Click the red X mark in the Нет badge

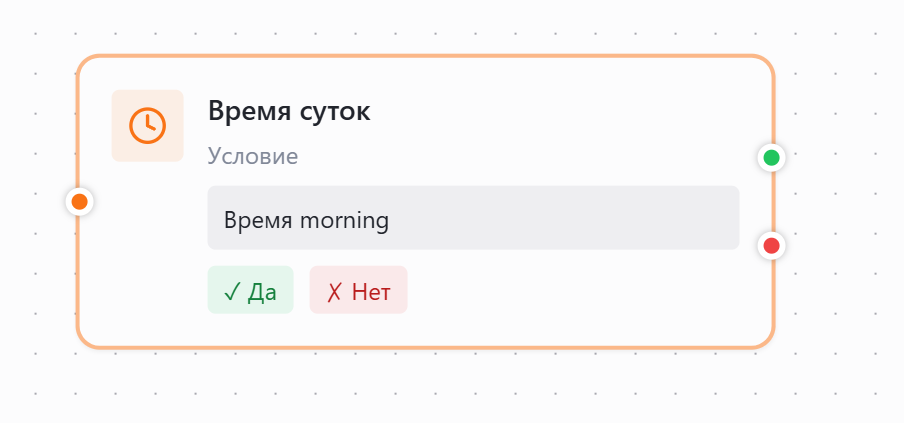click(x=333, y=291)
